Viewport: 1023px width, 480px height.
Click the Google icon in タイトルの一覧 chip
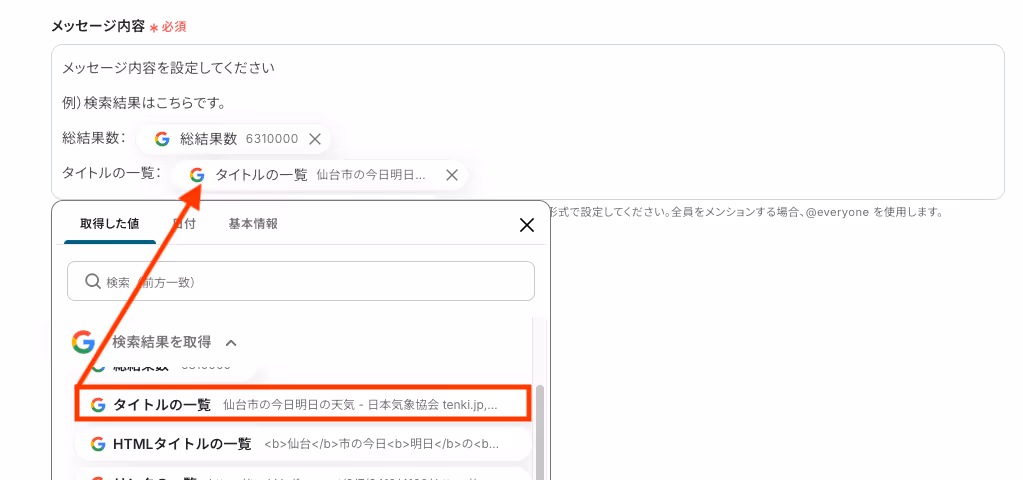point(197,175)
